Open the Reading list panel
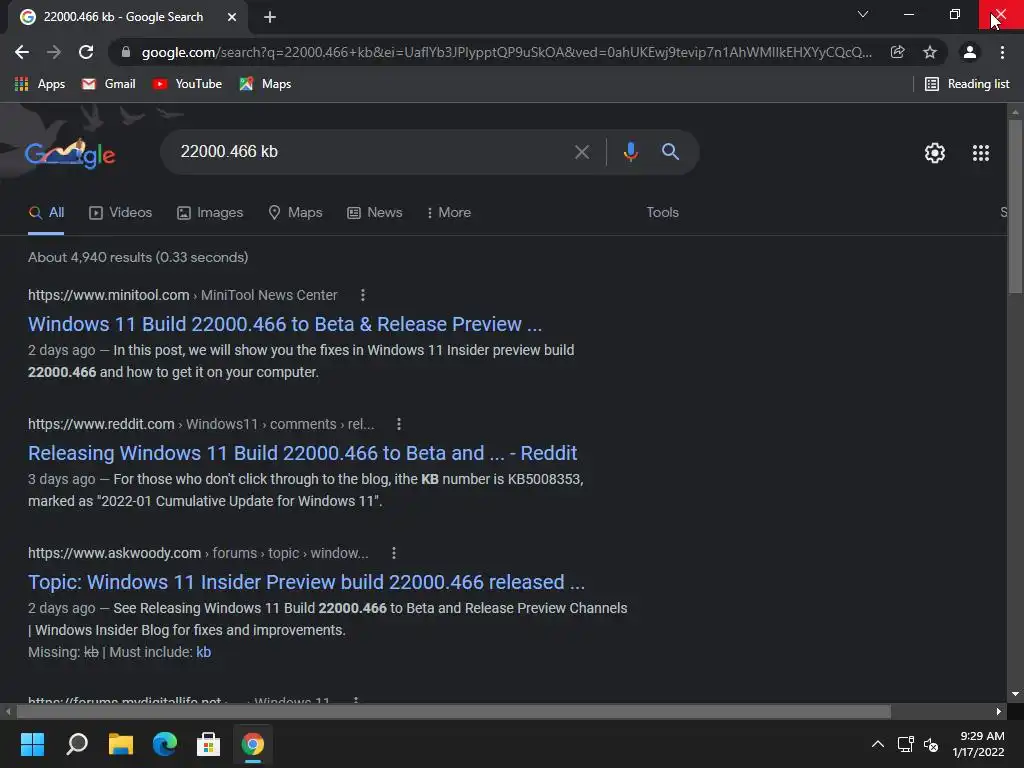 (967, 84)
